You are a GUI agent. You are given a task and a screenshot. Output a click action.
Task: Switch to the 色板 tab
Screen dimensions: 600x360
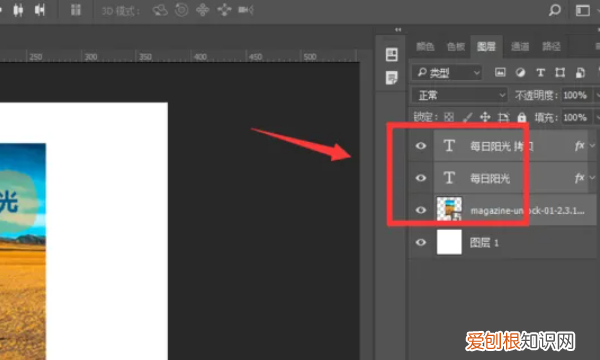point(456,47)
